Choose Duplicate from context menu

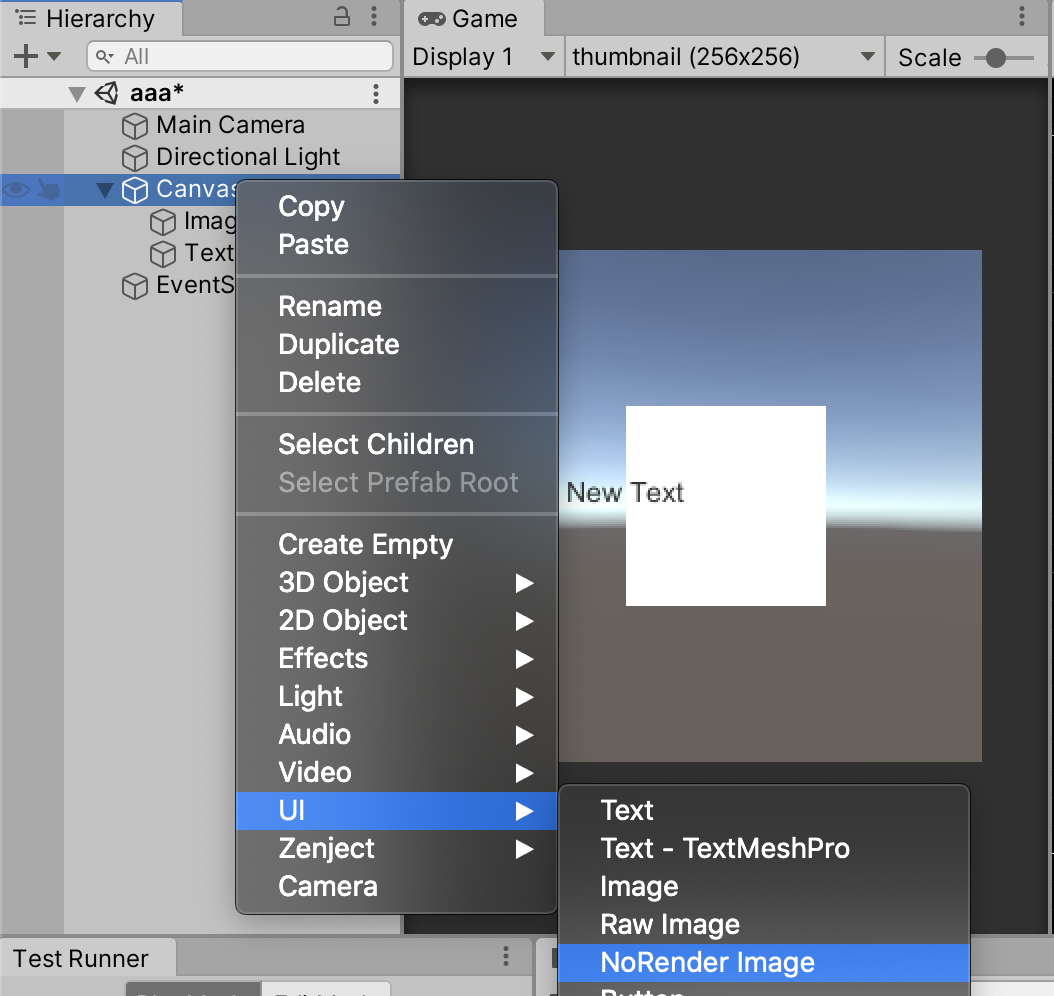click(x=397, y=345)
